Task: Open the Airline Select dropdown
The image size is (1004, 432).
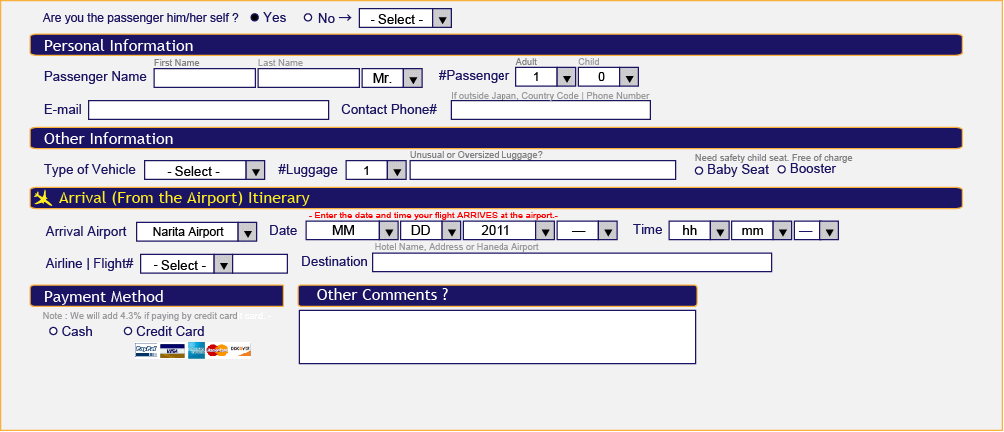Action: [x=186, y=264]
